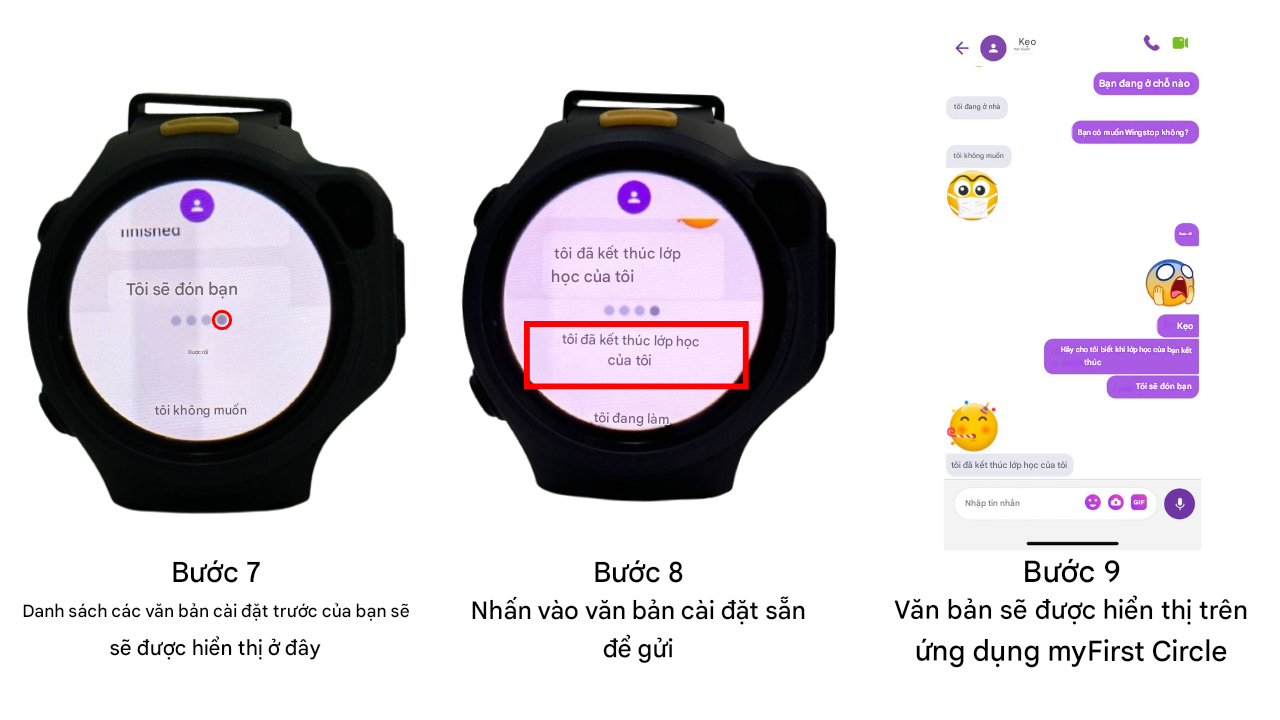Open the GIF picker
Image resolution: width=1280 pixels, height=720 pixels.
tap(1139, 502)
